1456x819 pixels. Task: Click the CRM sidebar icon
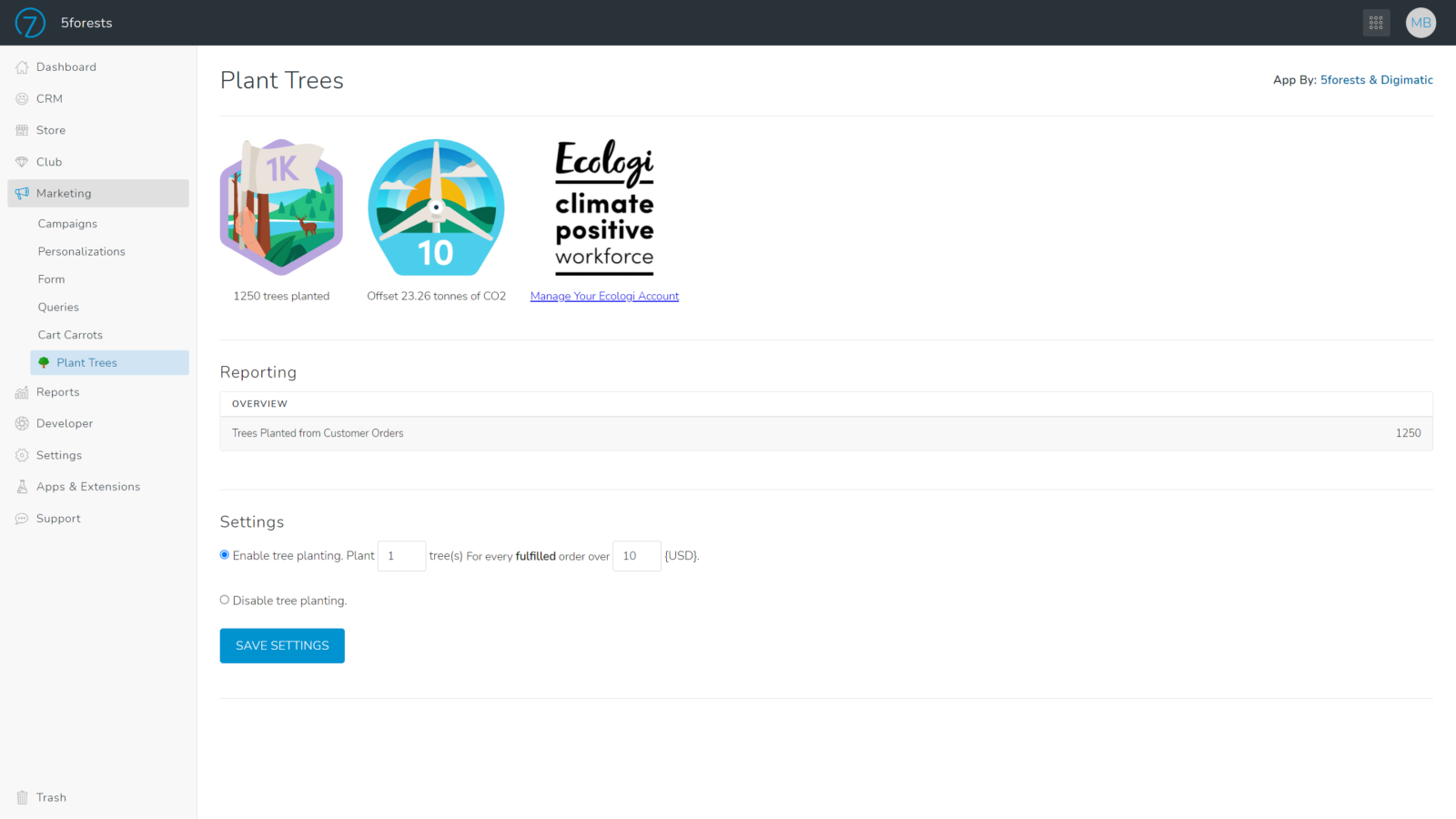[22, 99]
